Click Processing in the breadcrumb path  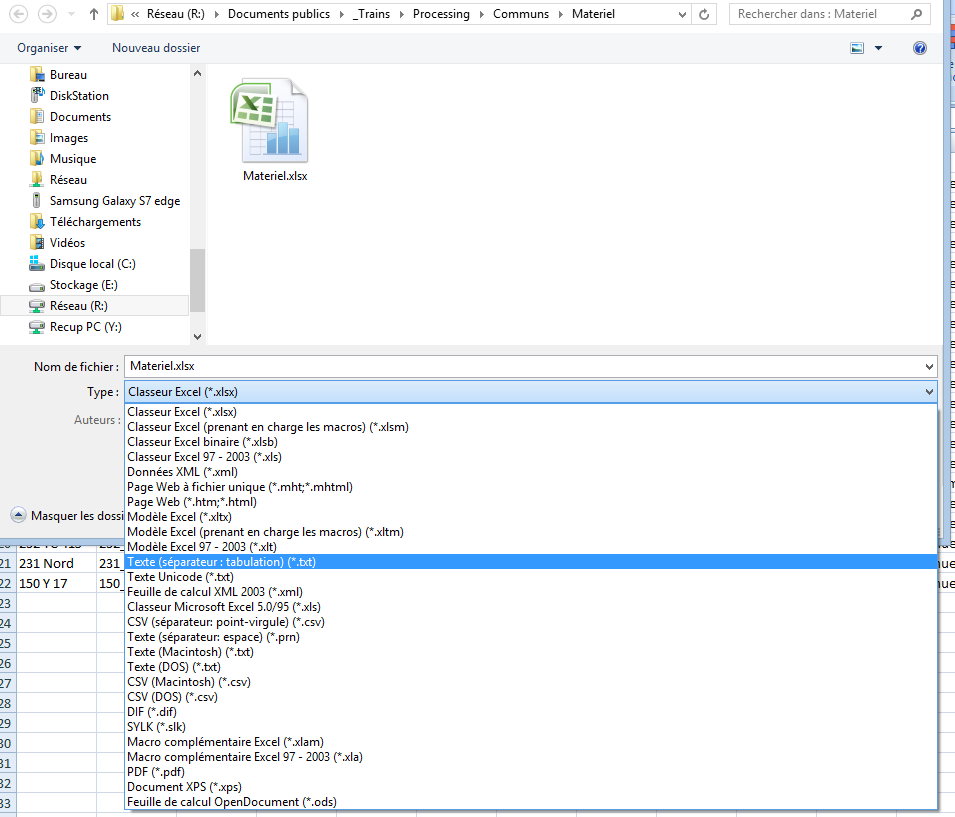(441, 14)
